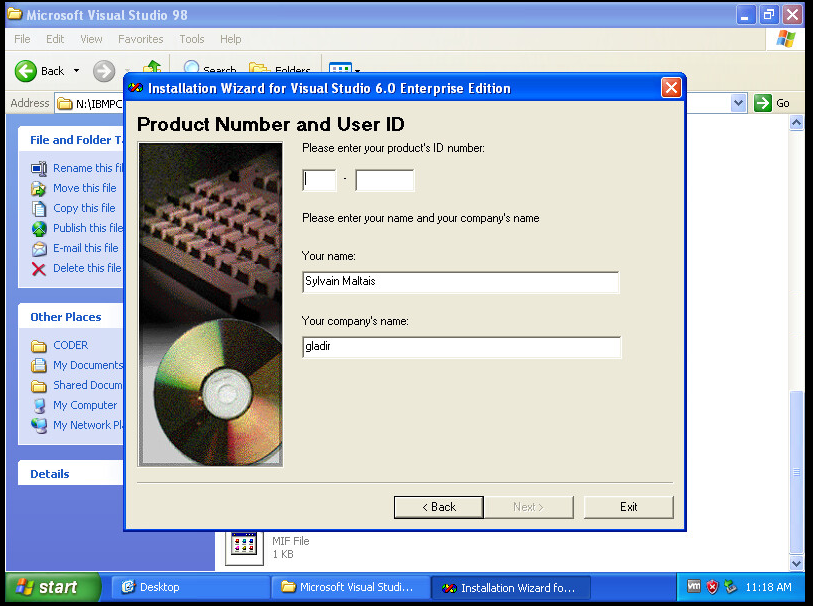The width and height of the screenshot is (813, 606).
Task: Click the CODER folder icon
Action: (39, 346)
